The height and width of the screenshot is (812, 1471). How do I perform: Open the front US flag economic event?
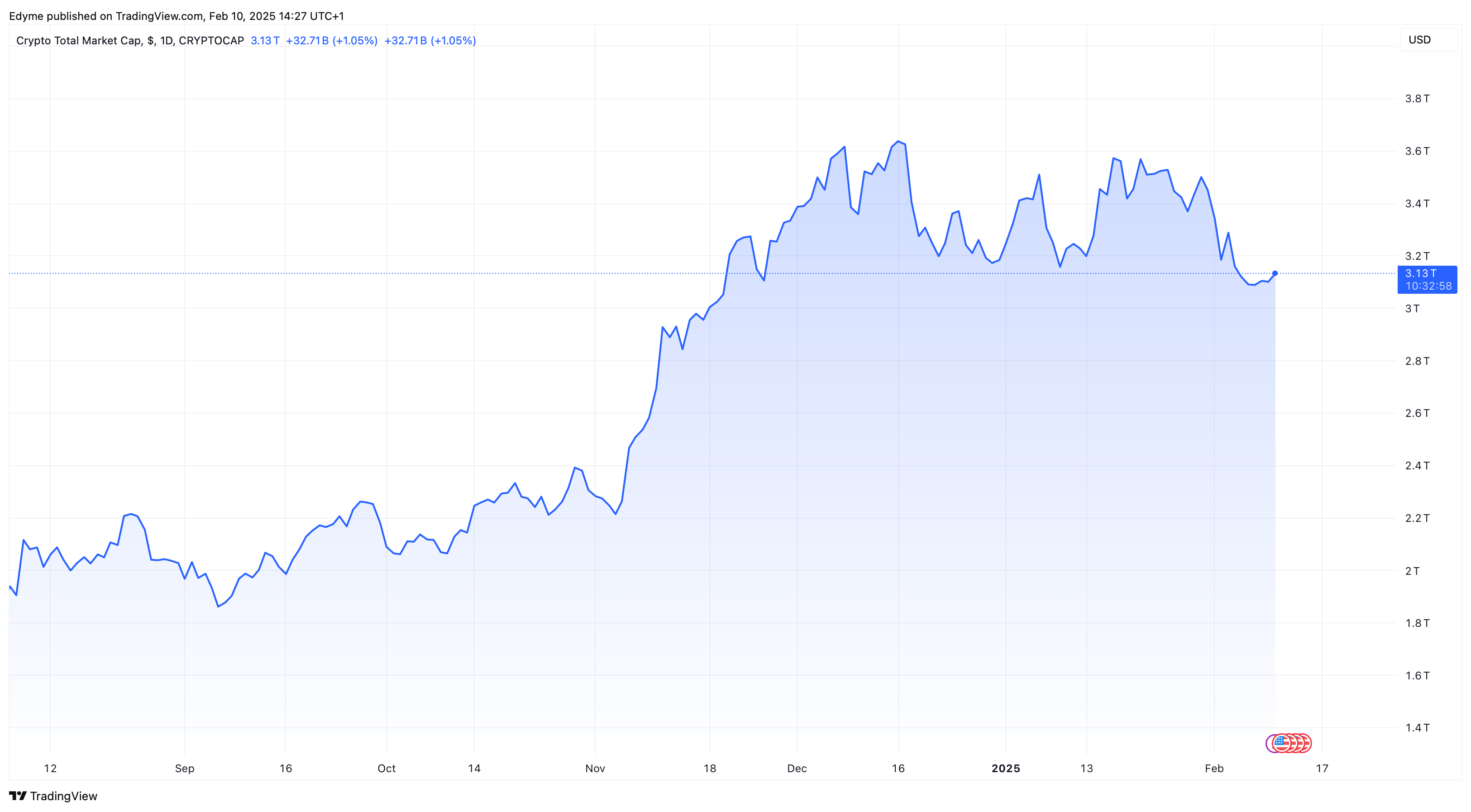(1281, 743)
